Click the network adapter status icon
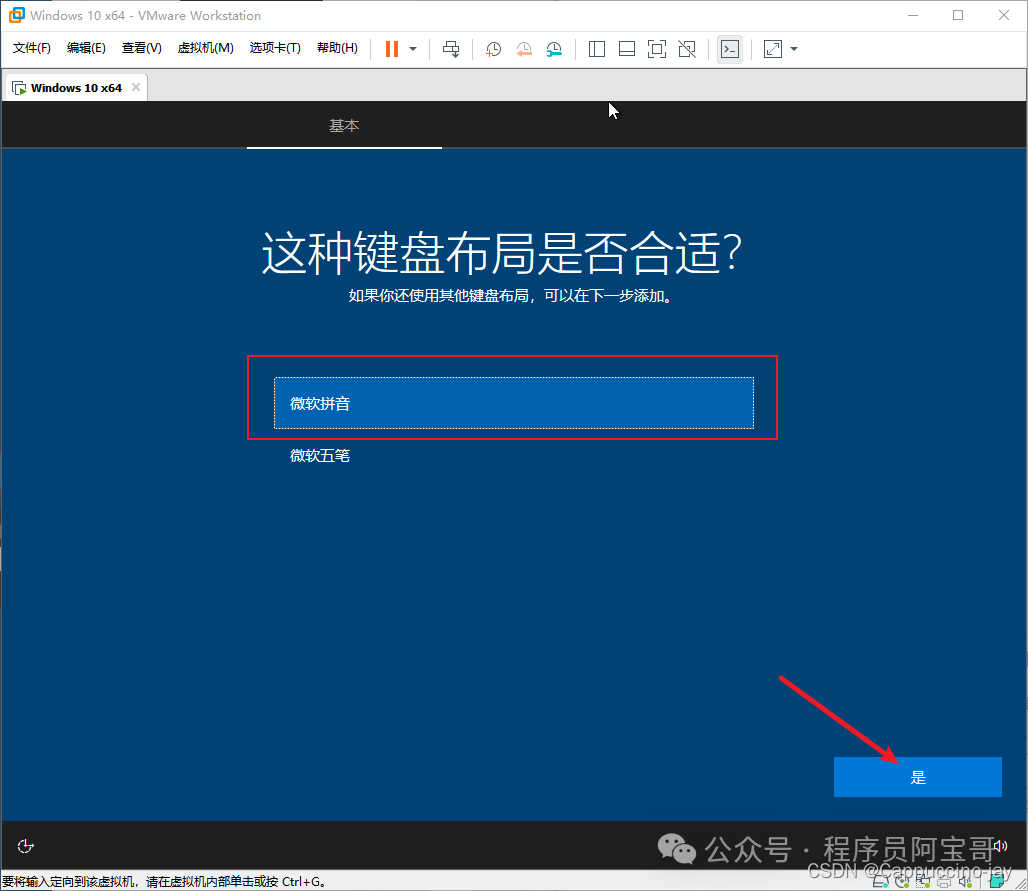The height and width of the screenshot is (891, 1028). 922,882
